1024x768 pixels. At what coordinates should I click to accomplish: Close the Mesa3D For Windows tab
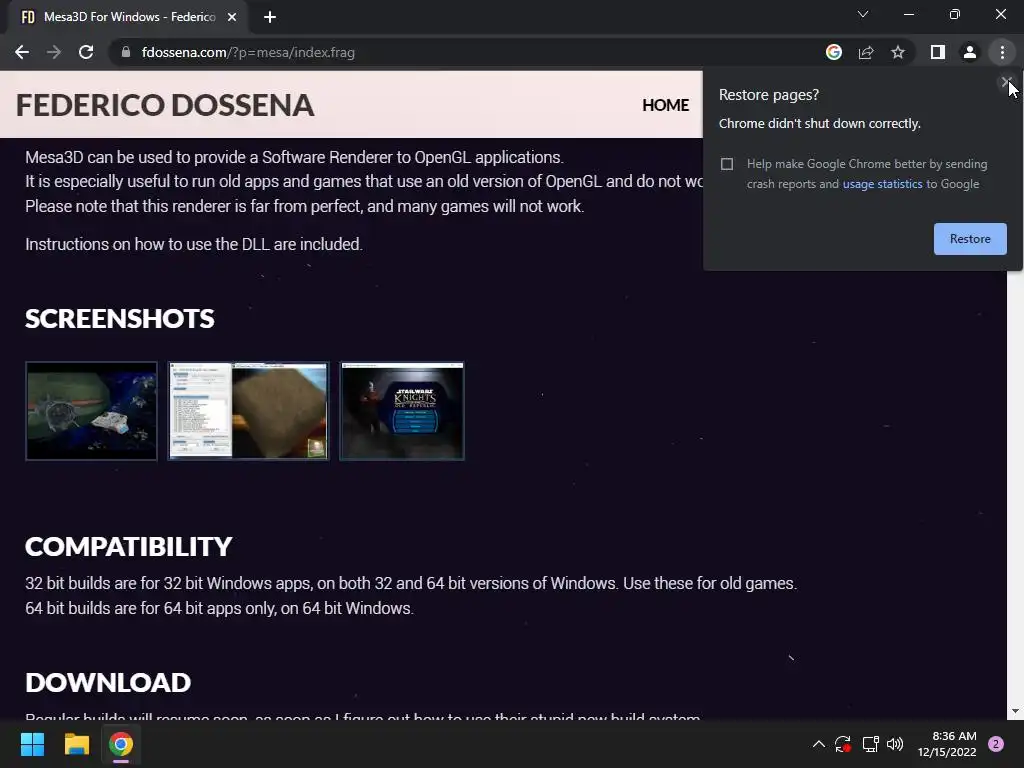(232, 17)
